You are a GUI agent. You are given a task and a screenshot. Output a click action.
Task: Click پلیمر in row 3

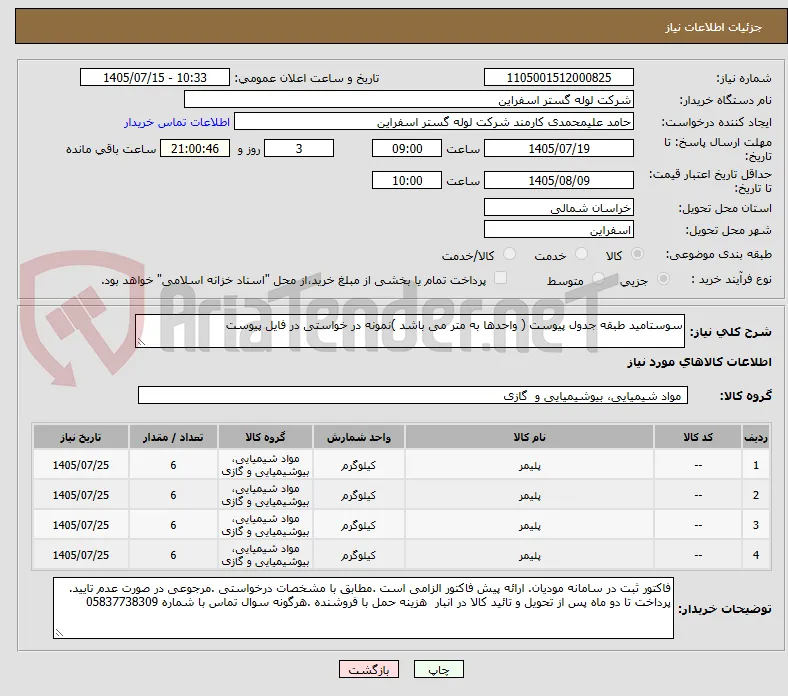(529, 525)
